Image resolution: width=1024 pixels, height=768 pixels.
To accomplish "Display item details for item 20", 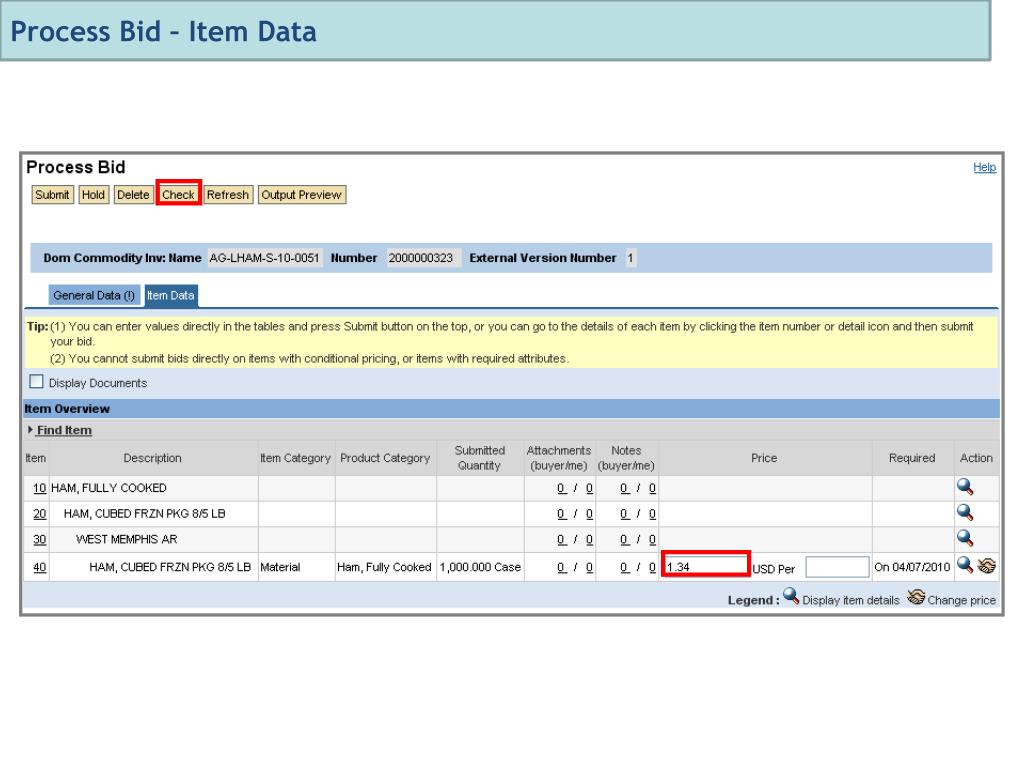I will [965, 513].
